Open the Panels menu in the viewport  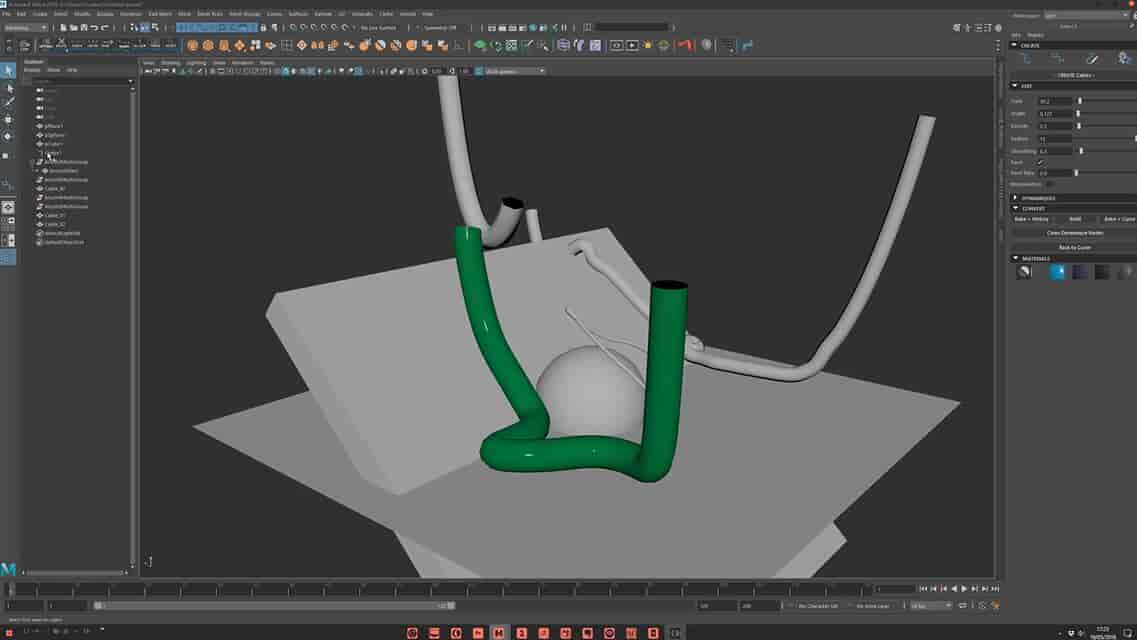pyautogui.click(x=266, y=62)
